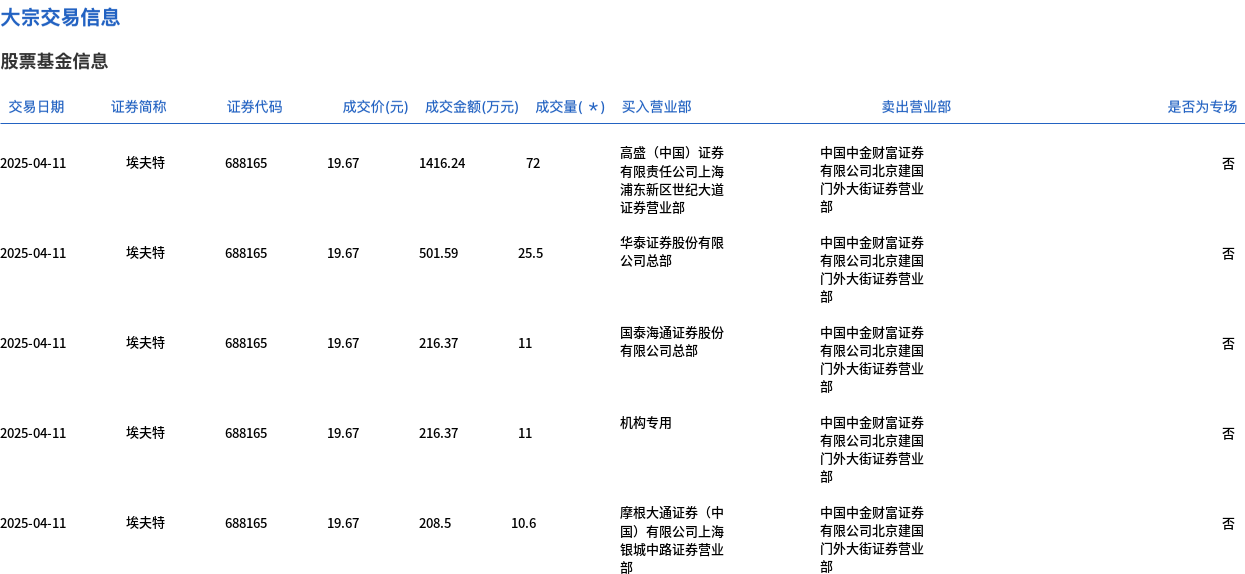Click the 买入营业部 column header
Screen dimensions: 1245x574
click(x=656, y=107)
